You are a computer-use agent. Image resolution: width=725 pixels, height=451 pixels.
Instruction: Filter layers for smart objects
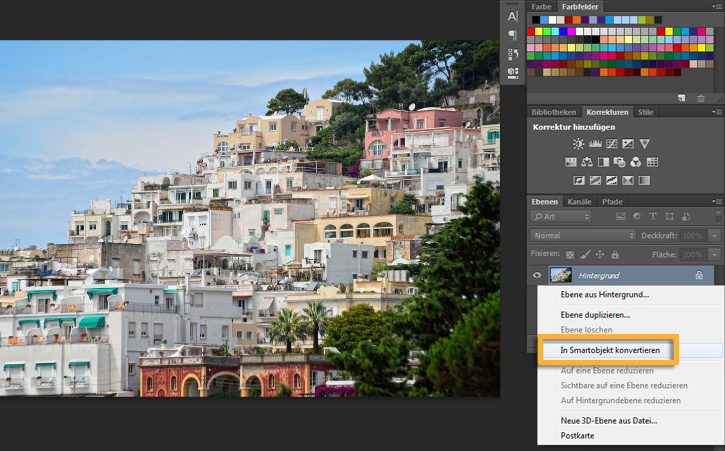tap(686, 216)
